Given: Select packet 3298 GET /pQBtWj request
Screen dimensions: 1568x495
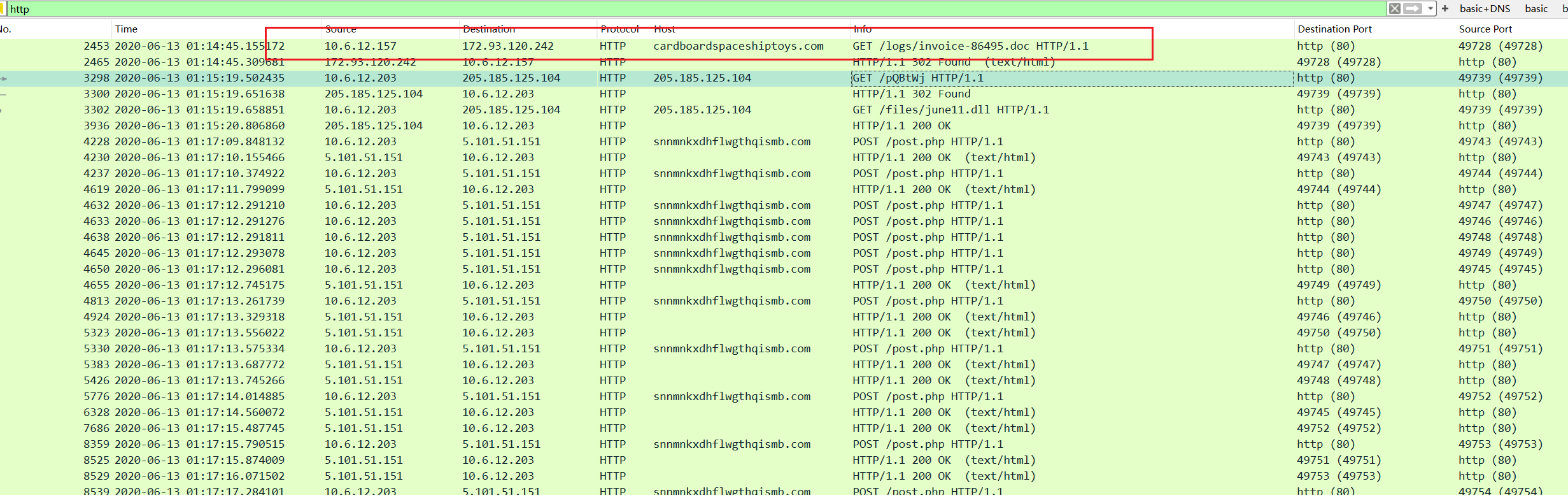Looking at the screenshot, I should coord(917,78).
